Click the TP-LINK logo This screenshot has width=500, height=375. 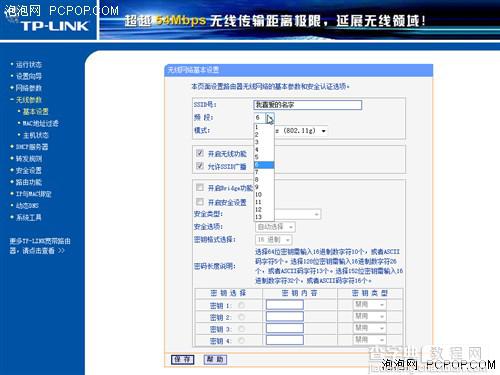[55, 26]
